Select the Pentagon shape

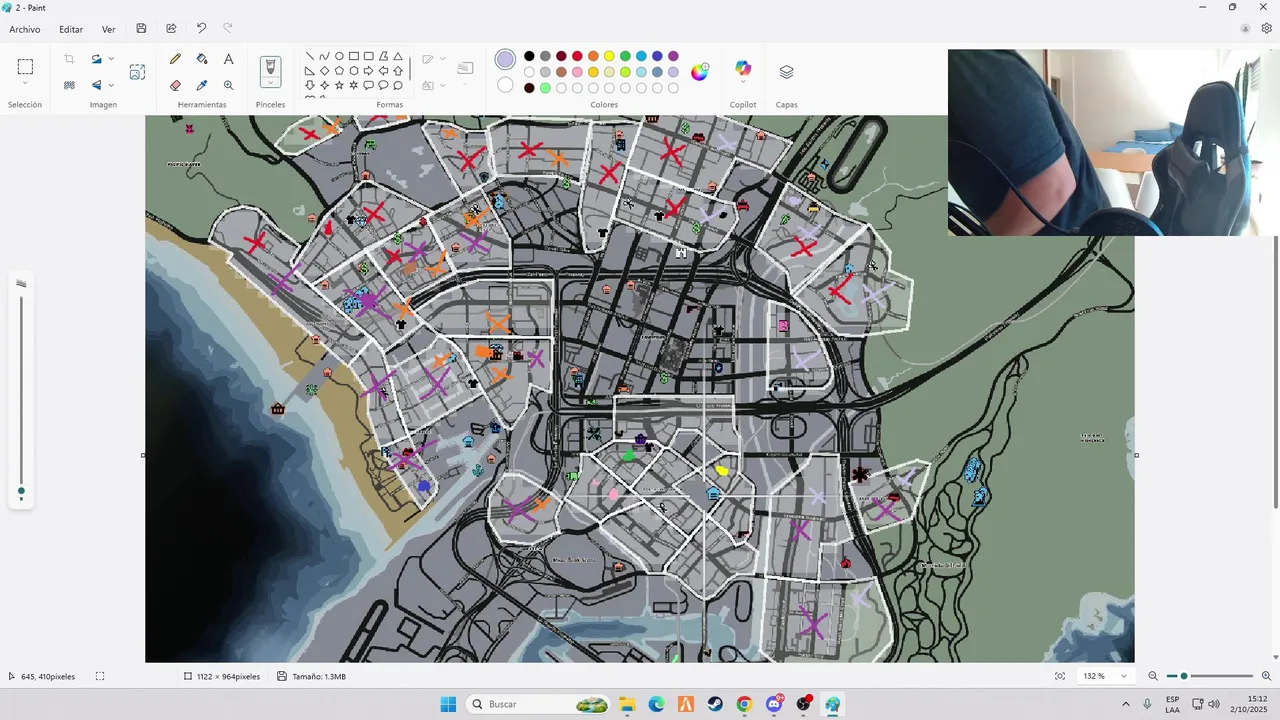point(339,71)
